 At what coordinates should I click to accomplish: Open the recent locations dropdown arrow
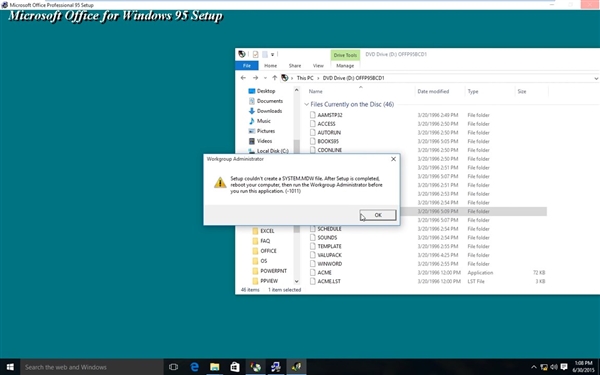[x=265, y=78]
